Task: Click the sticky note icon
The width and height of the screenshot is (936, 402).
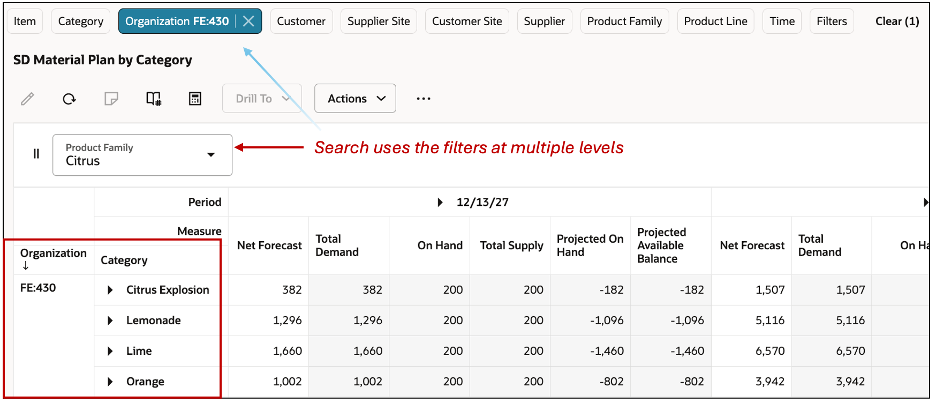Action: pos(111,99)
